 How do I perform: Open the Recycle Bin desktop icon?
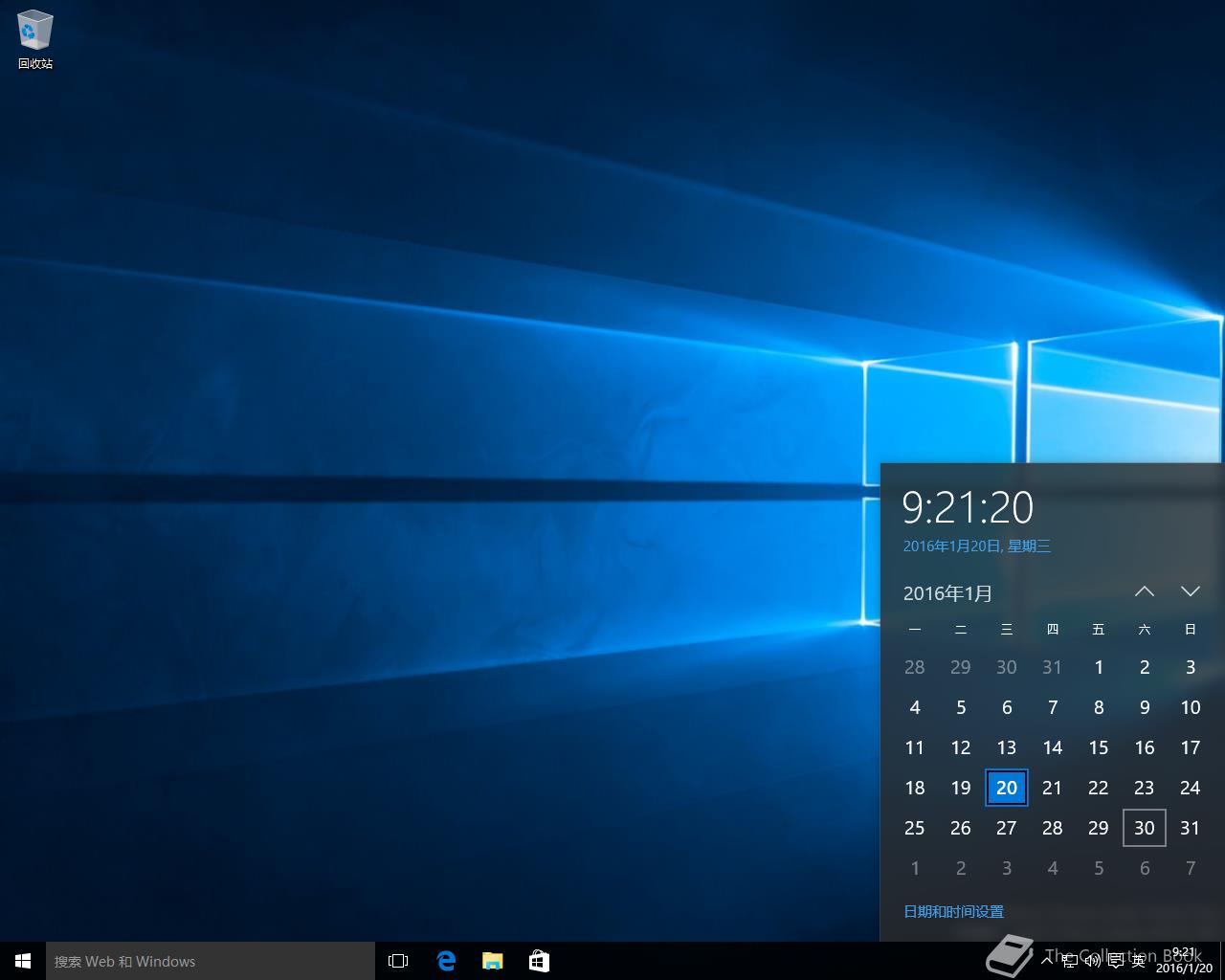35,40
